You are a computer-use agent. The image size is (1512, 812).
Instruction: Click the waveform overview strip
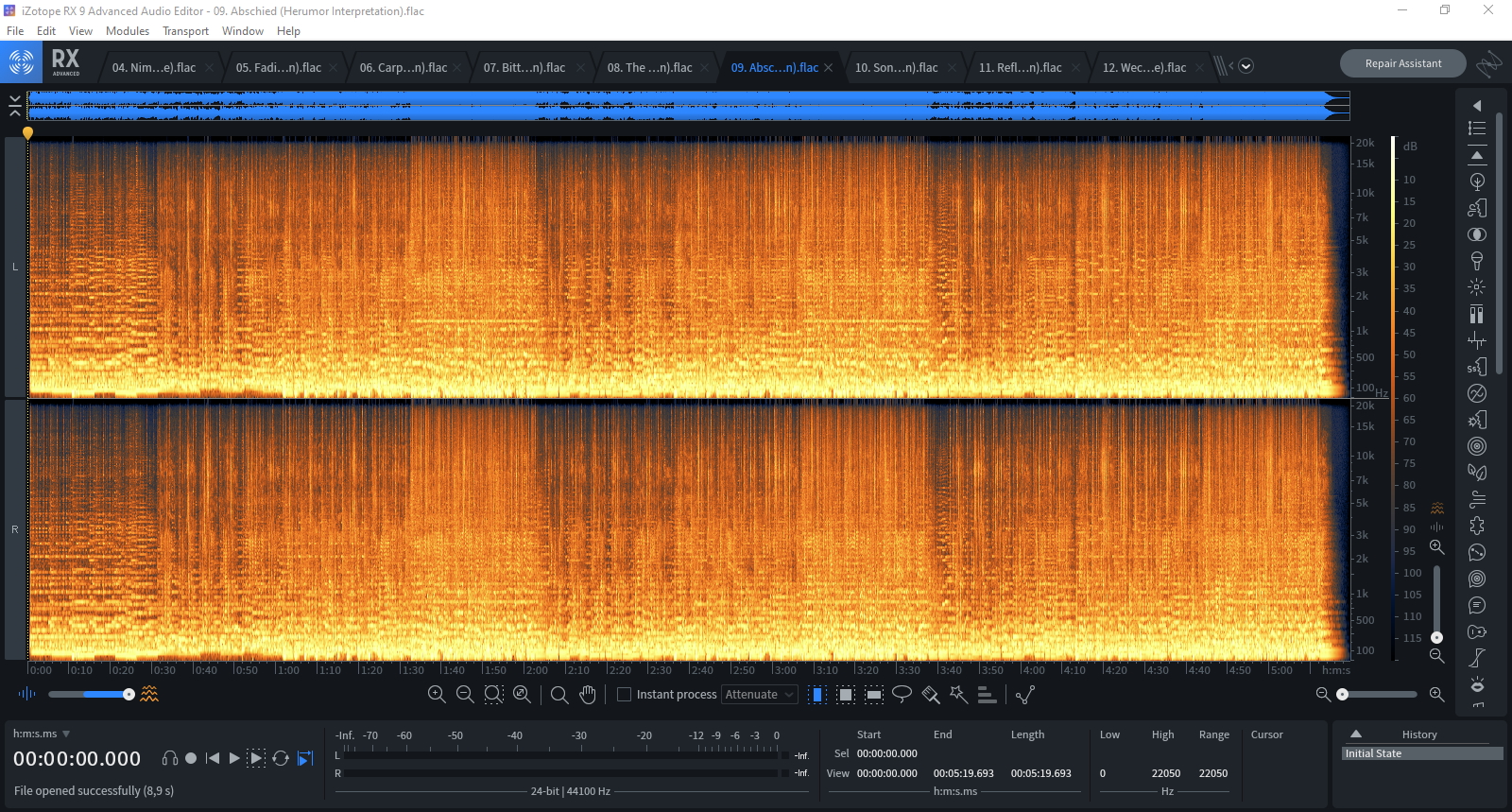point(688,106)
